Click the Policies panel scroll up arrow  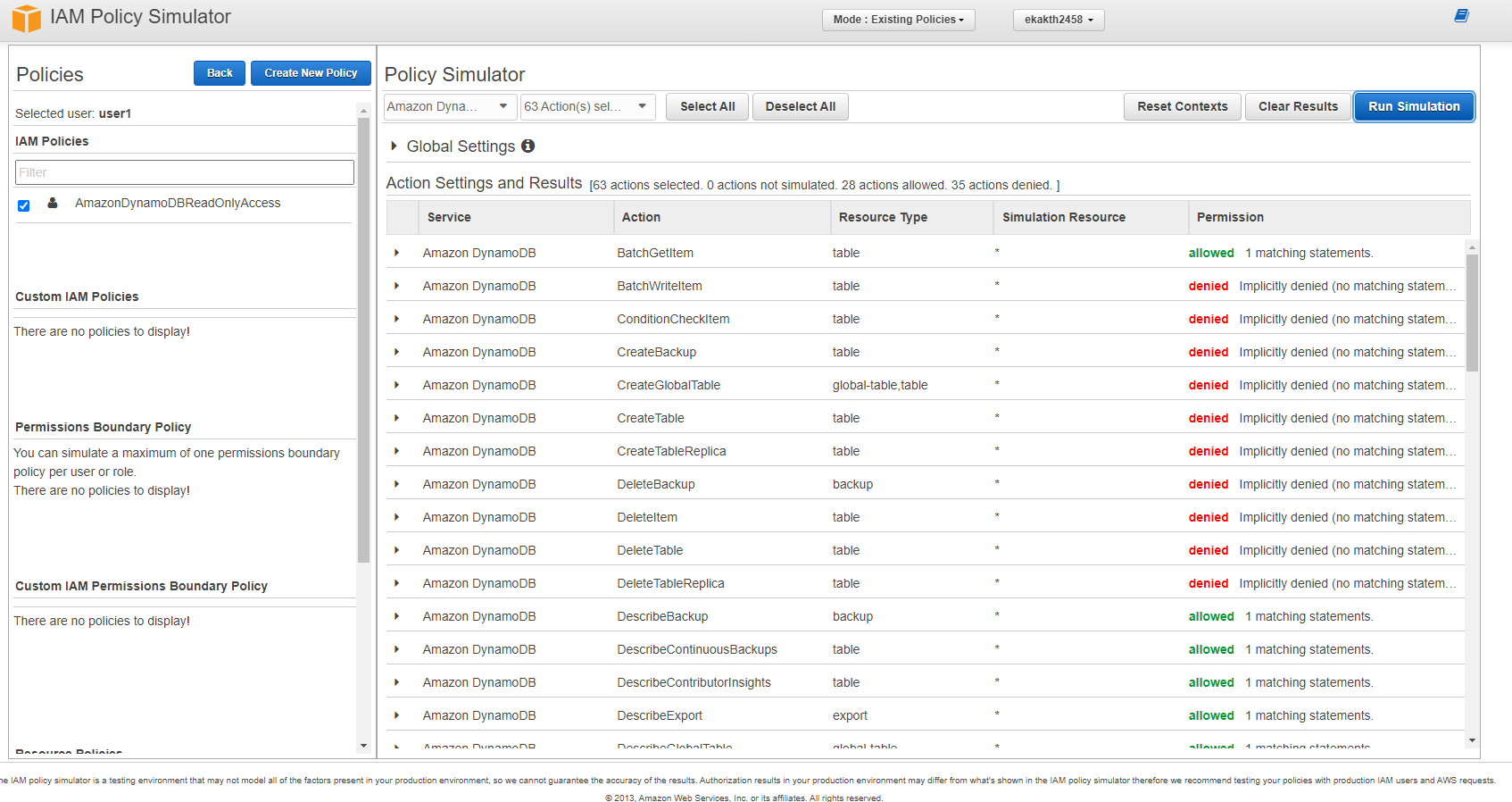(363, 111)
